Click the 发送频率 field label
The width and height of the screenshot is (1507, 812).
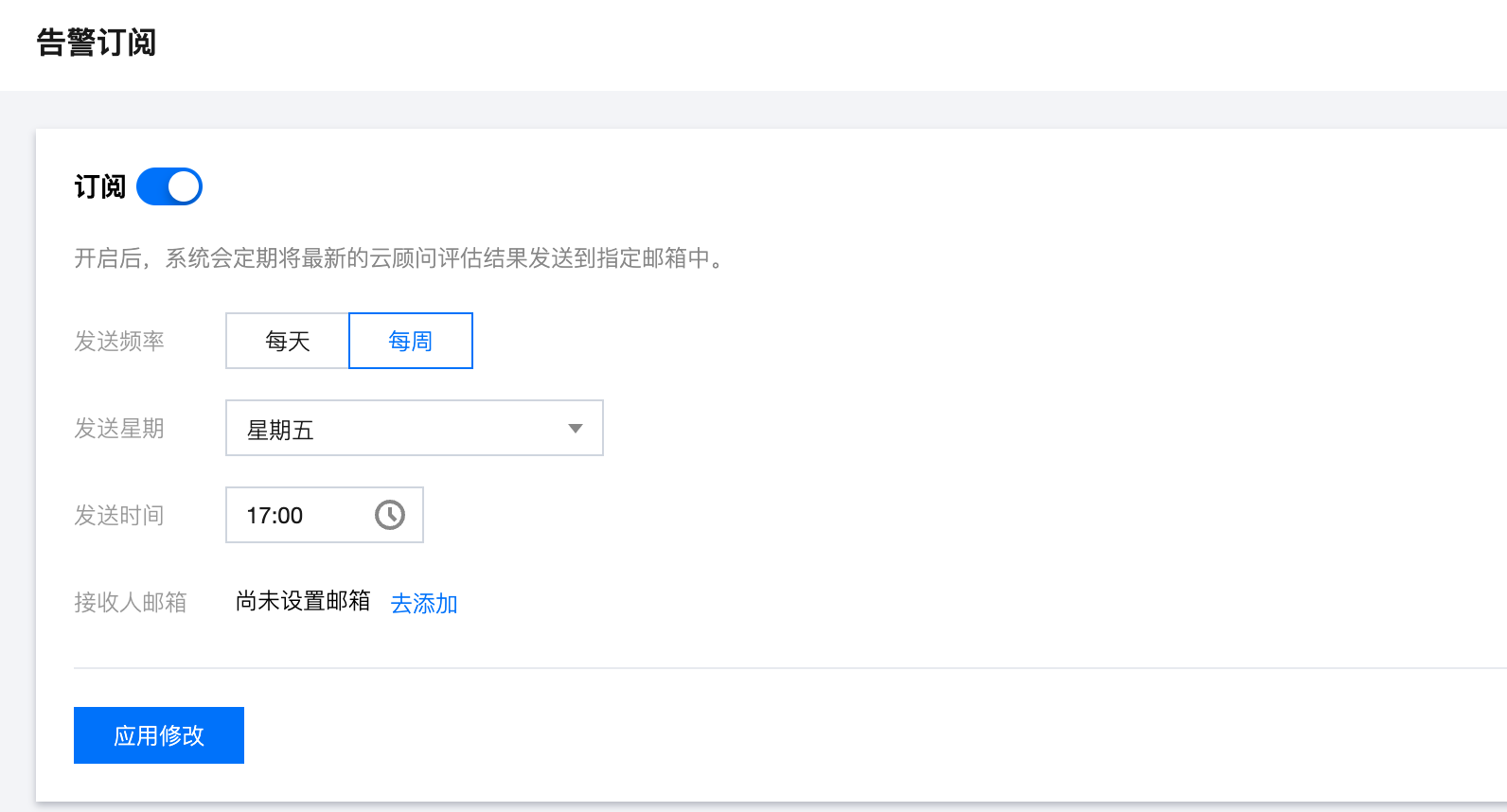[119, 341]
